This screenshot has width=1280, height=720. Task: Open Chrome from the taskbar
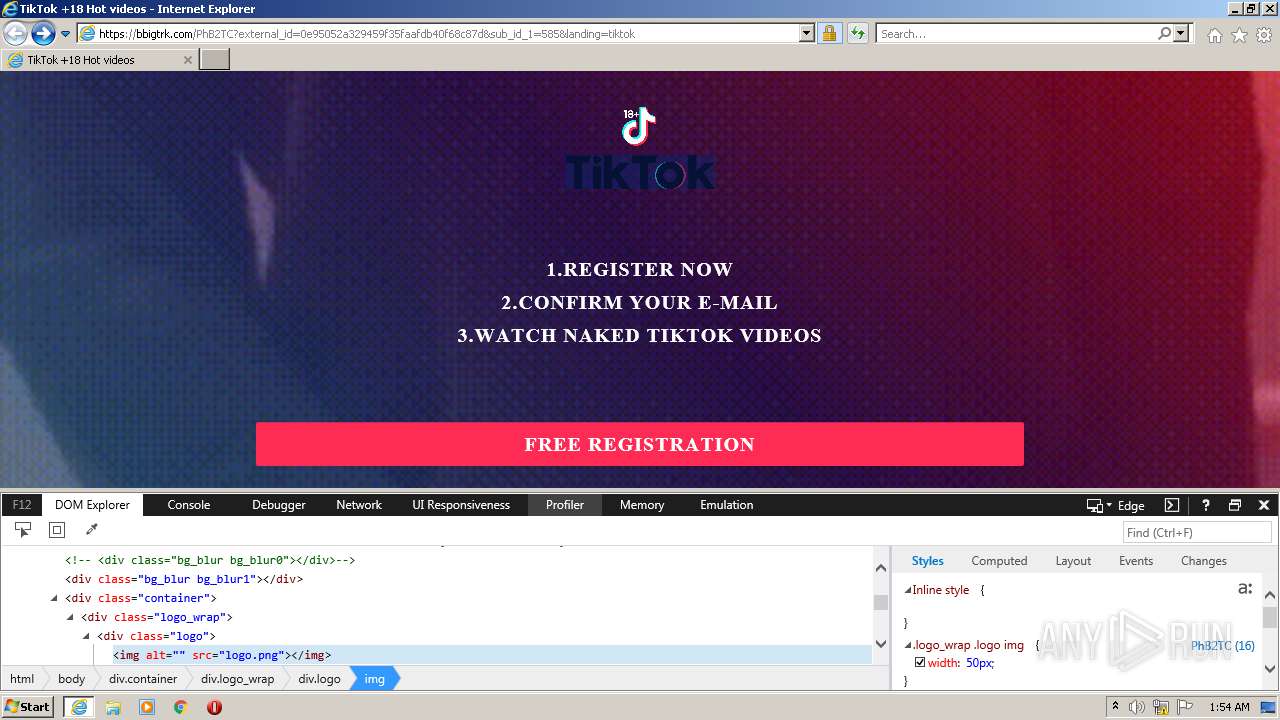click(x=180, y=707)
